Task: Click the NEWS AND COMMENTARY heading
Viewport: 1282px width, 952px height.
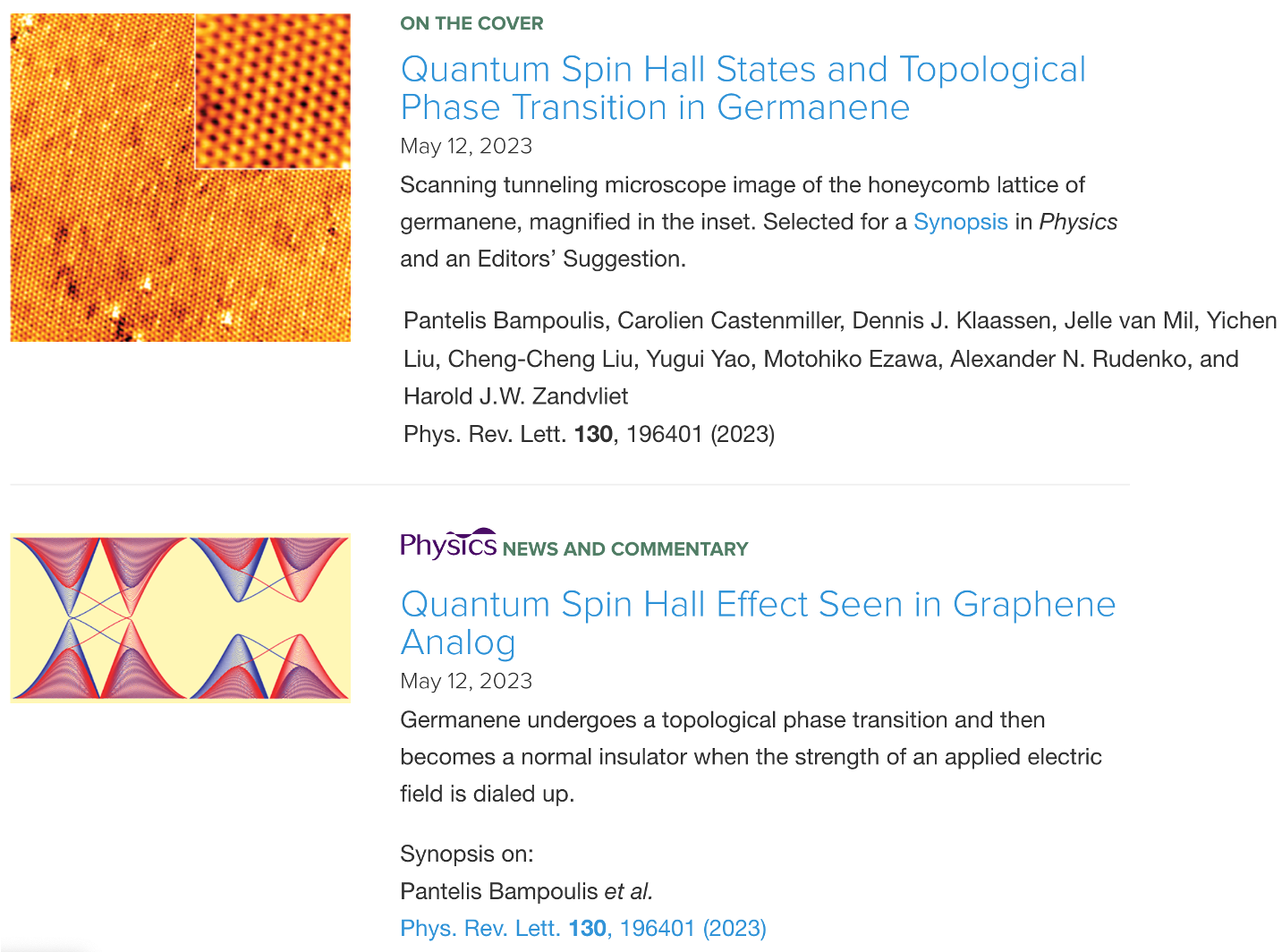Action: point(624,549)
